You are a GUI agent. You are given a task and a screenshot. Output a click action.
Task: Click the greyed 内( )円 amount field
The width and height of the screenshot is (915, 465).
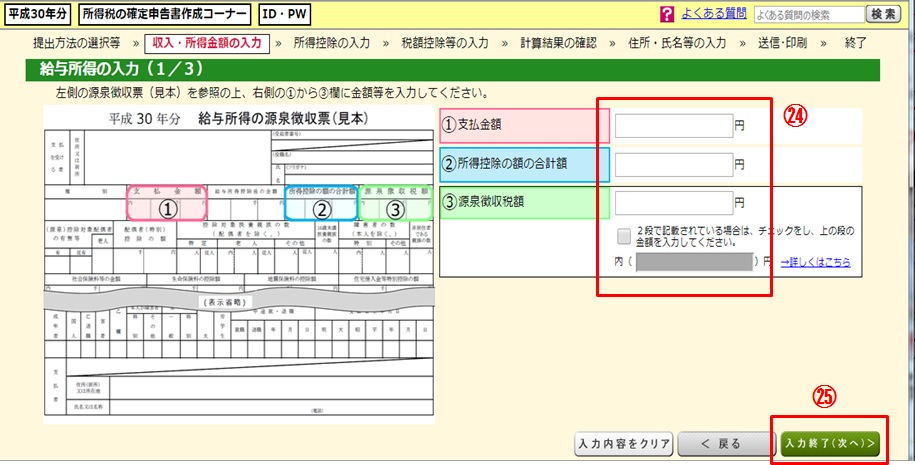click(x=694, y=261)
